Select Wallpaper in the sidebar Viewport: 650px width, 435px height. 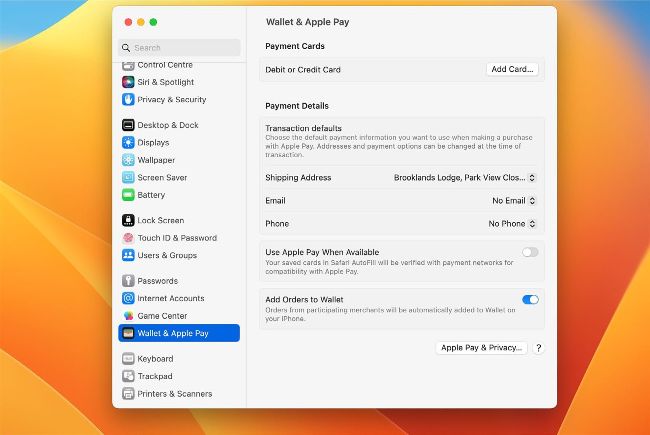(x=156, y=160)
